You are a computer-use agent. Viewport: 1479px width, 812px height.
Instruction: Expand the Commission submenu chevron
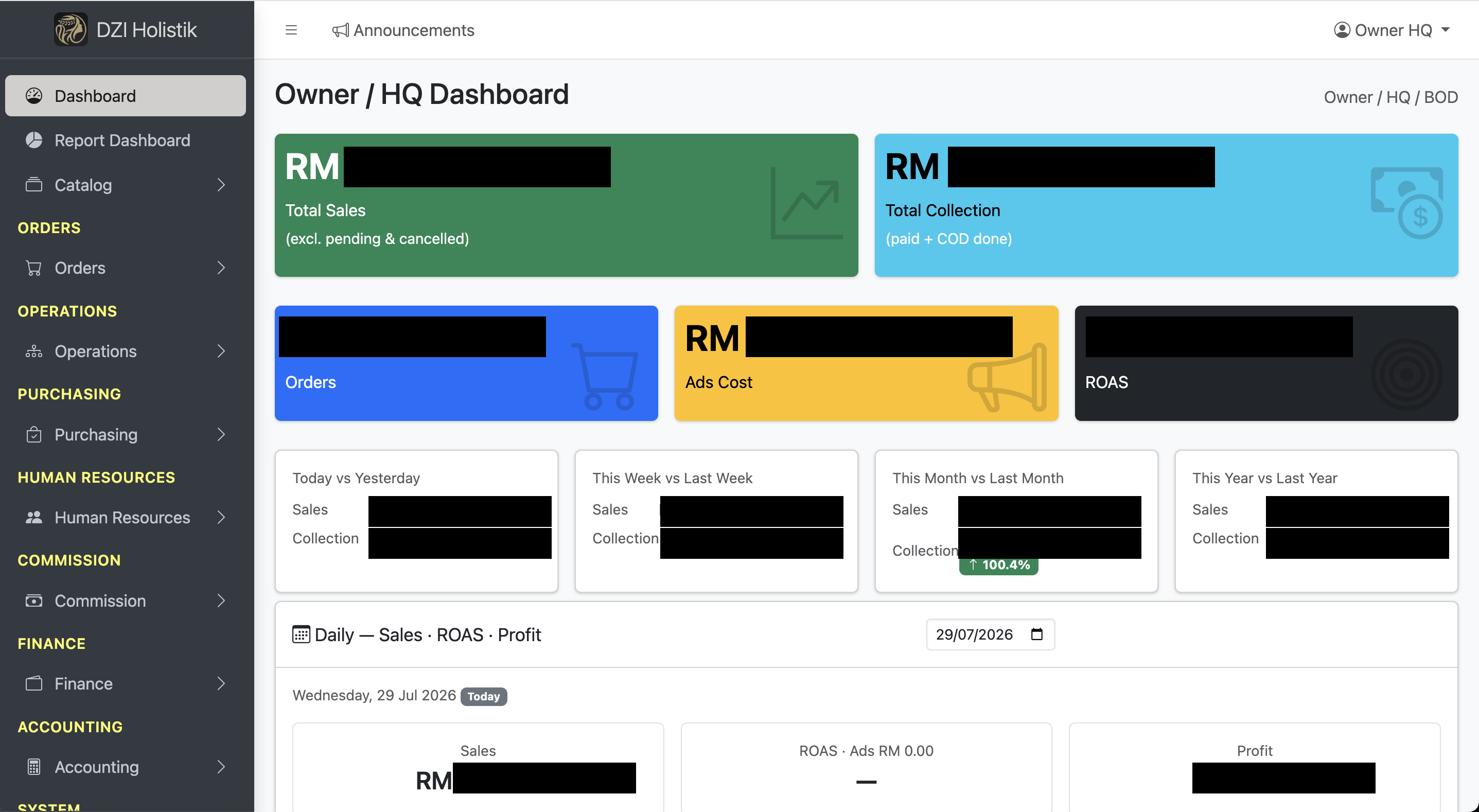(222, 601)
